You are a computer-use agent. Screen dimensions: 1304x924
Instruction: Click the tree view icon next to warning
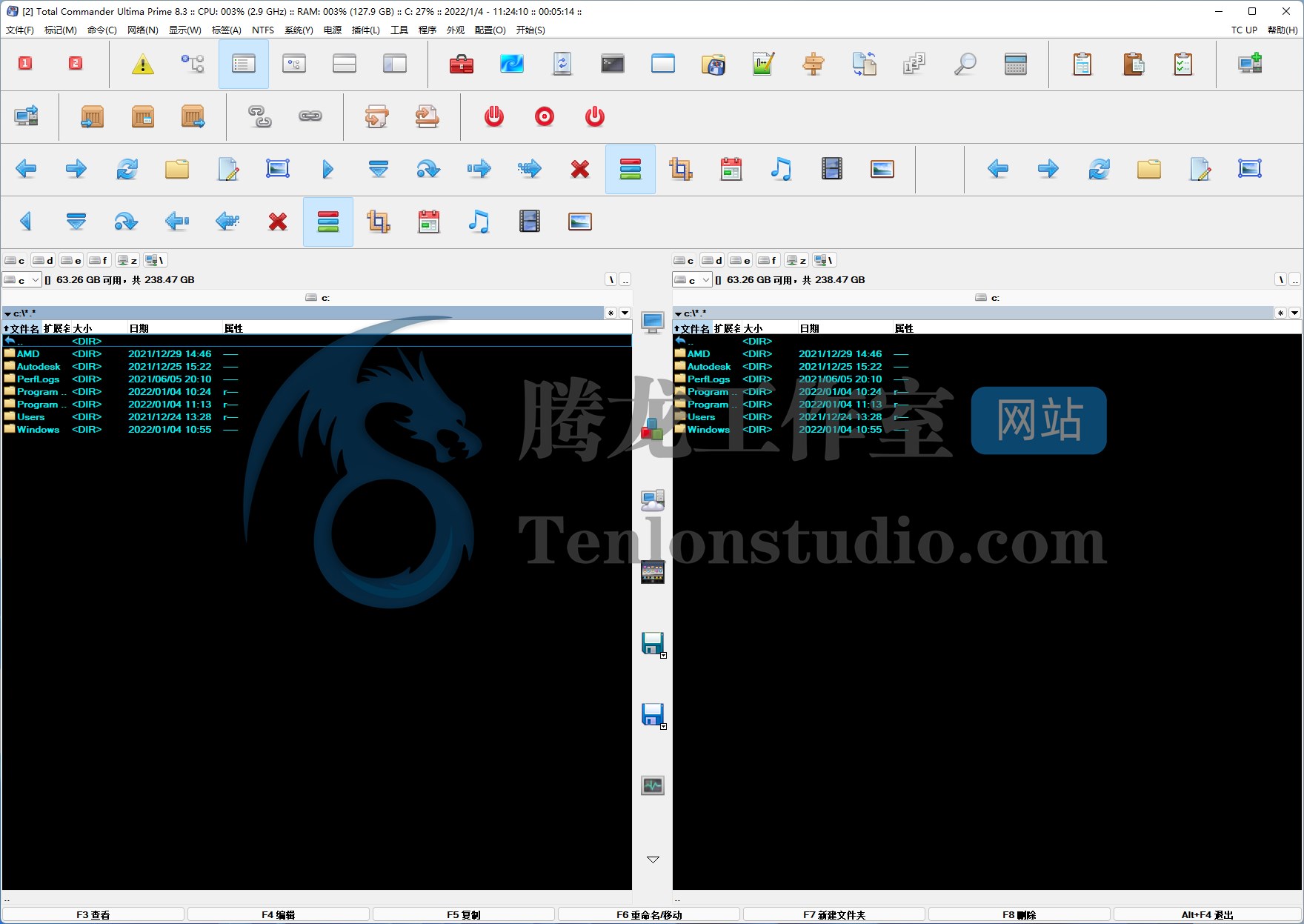[x=193, y=64]
